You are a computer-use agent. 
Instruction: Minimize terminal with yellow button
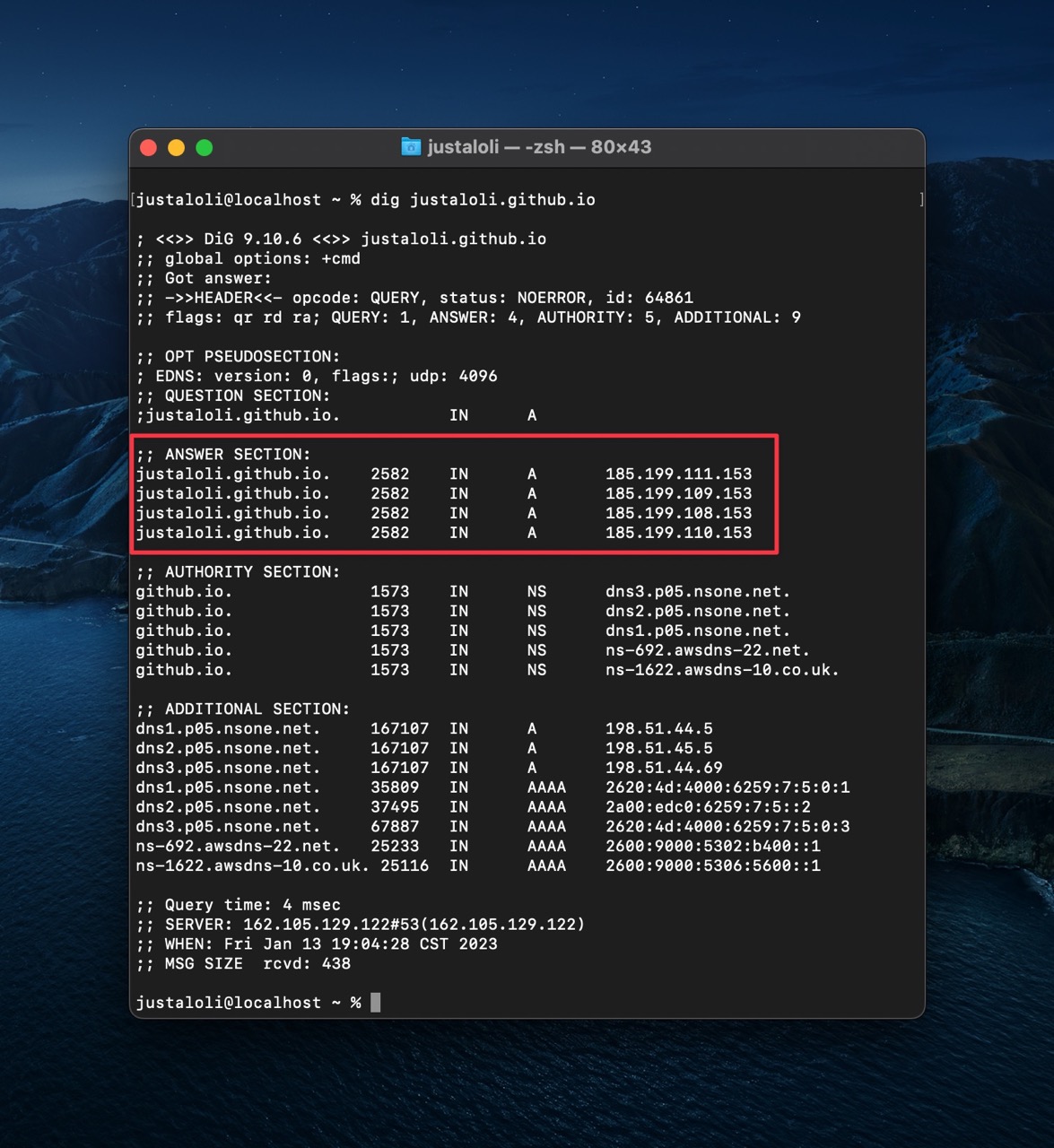pyautogui.click(x=177, y=148)
